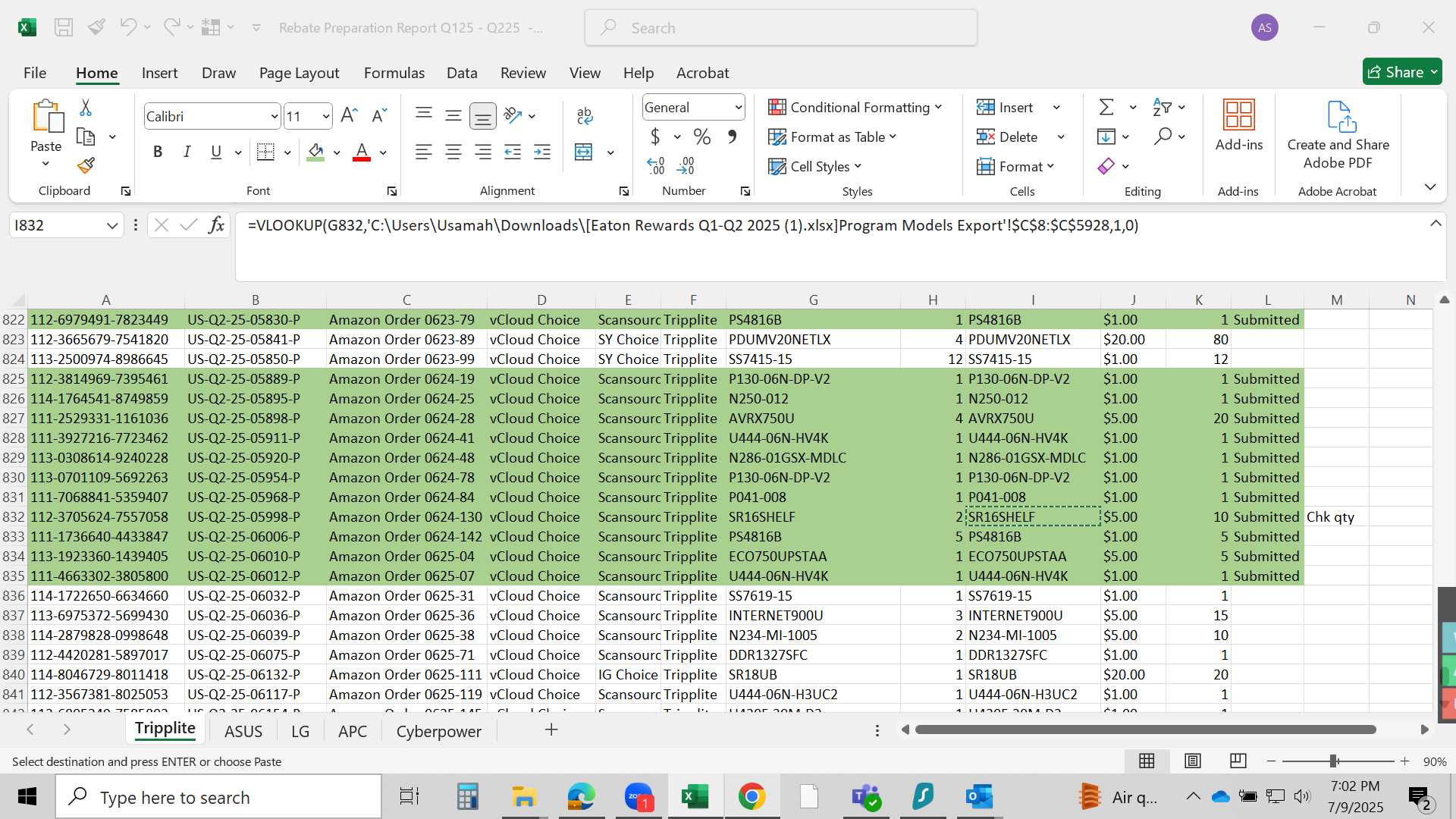This screenshot has width=1456, height=819.
Task: Click the zoom slider handle
Action: [1333, 761]
